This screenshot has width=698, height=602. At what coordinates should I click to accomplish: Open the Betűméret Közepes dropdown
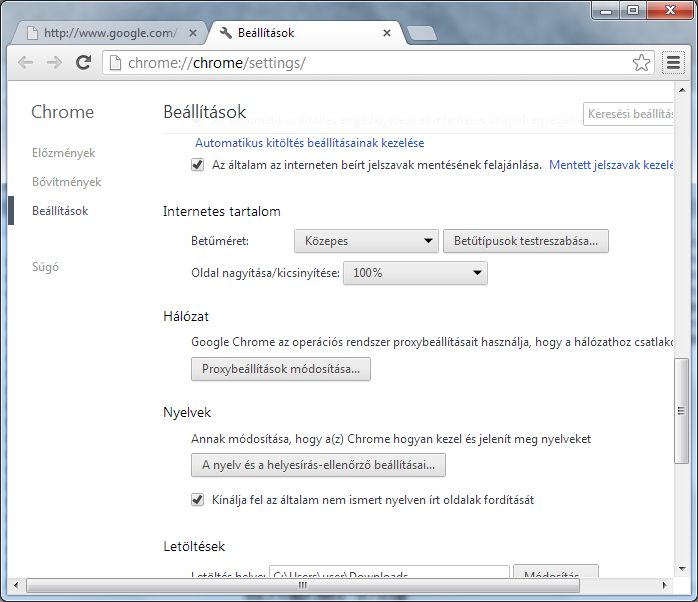click(366, 241)
